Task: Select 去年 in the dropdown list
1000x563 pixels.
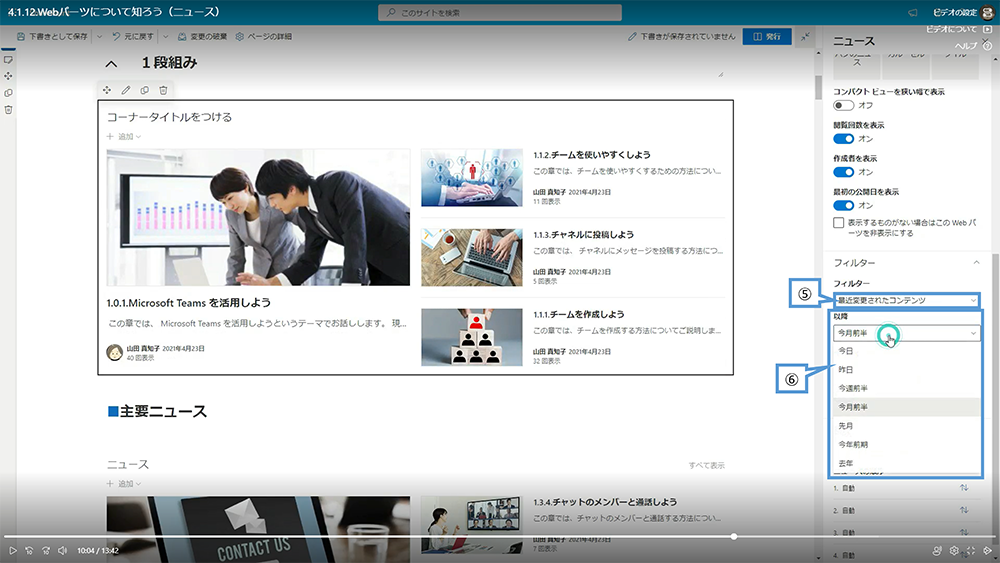Action: 906,463
